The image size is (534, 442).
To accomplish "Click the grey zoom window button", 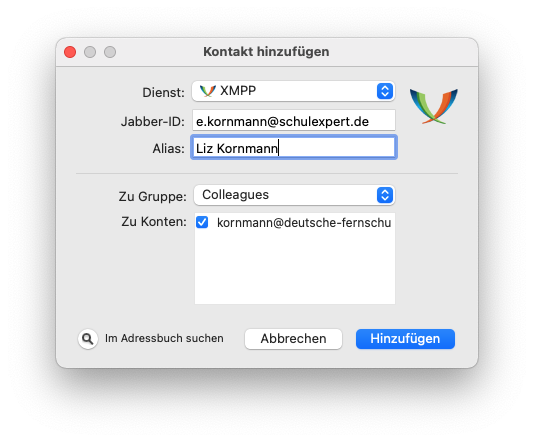I will 110,52.
